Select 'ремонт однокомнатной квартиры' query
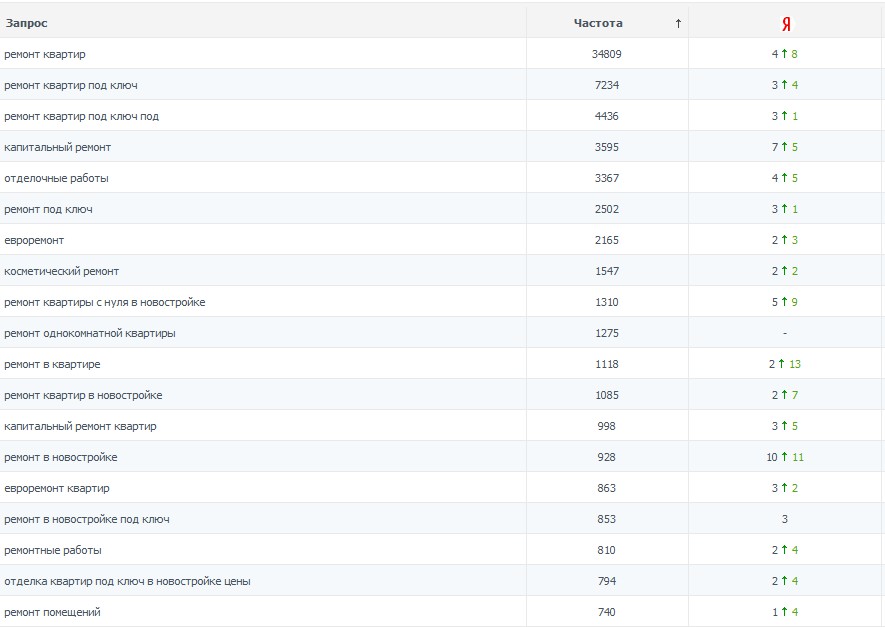 point(90,334)
